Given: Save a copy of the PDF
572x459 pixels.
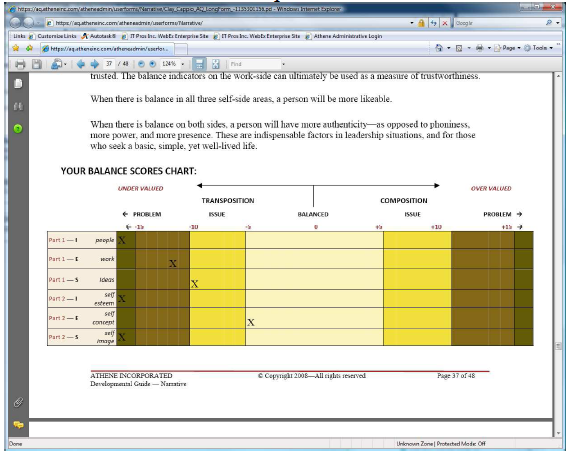Looking at the screenshot, I should (36, 65).
